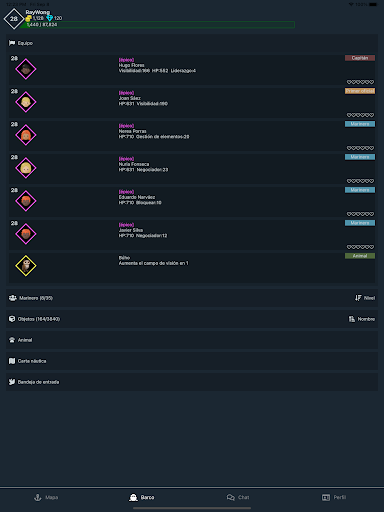Expand the Animal section
The image size is (384, 512).
192,340
